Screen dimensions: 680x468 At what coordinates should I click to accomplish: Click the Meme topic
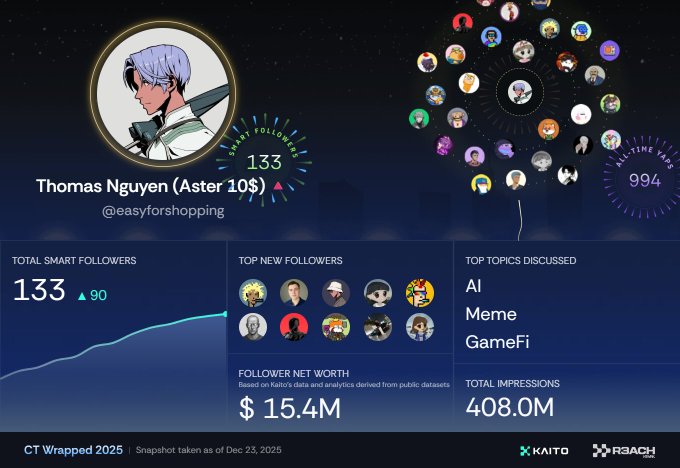coord(491,314)
